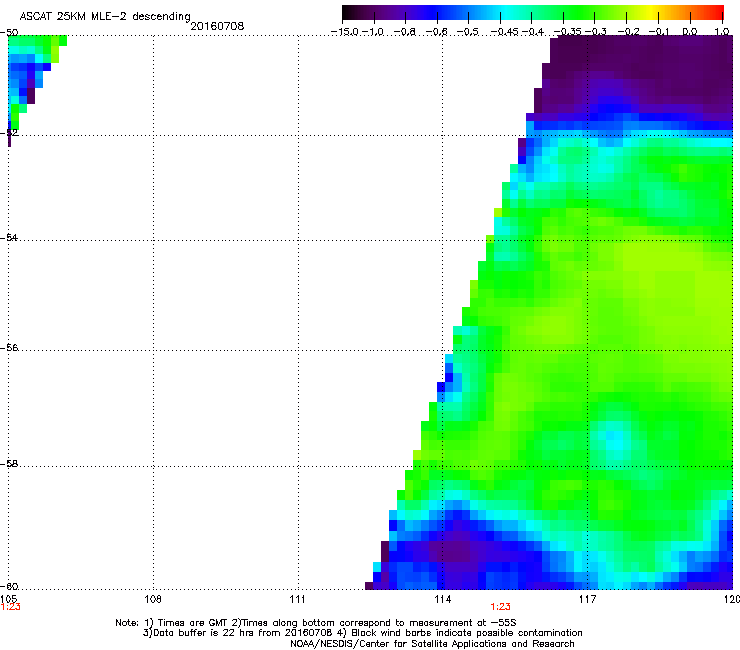Screen dimensions: 740x650
Task: Click the color bar legend gradient
Action: 532,13
